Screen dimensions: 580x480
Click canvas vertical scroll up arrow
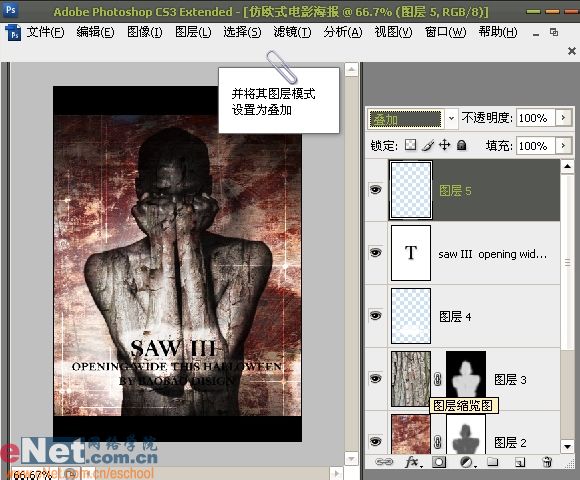(351, 69)
